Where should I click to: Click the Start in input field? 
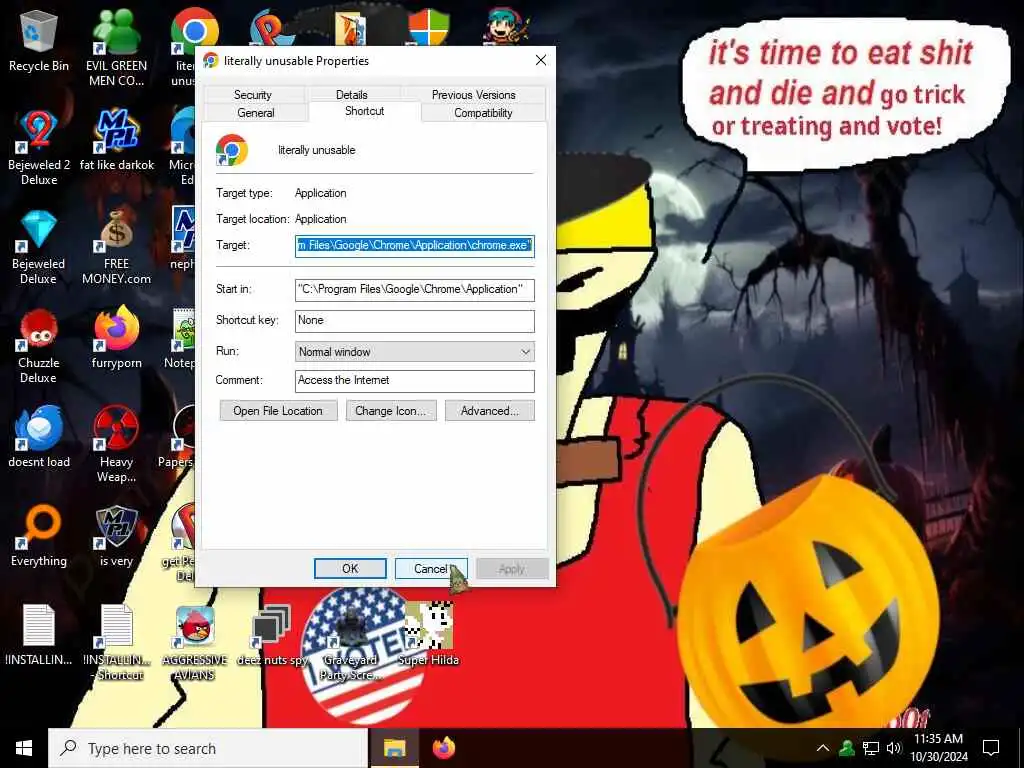click(415, 289)
